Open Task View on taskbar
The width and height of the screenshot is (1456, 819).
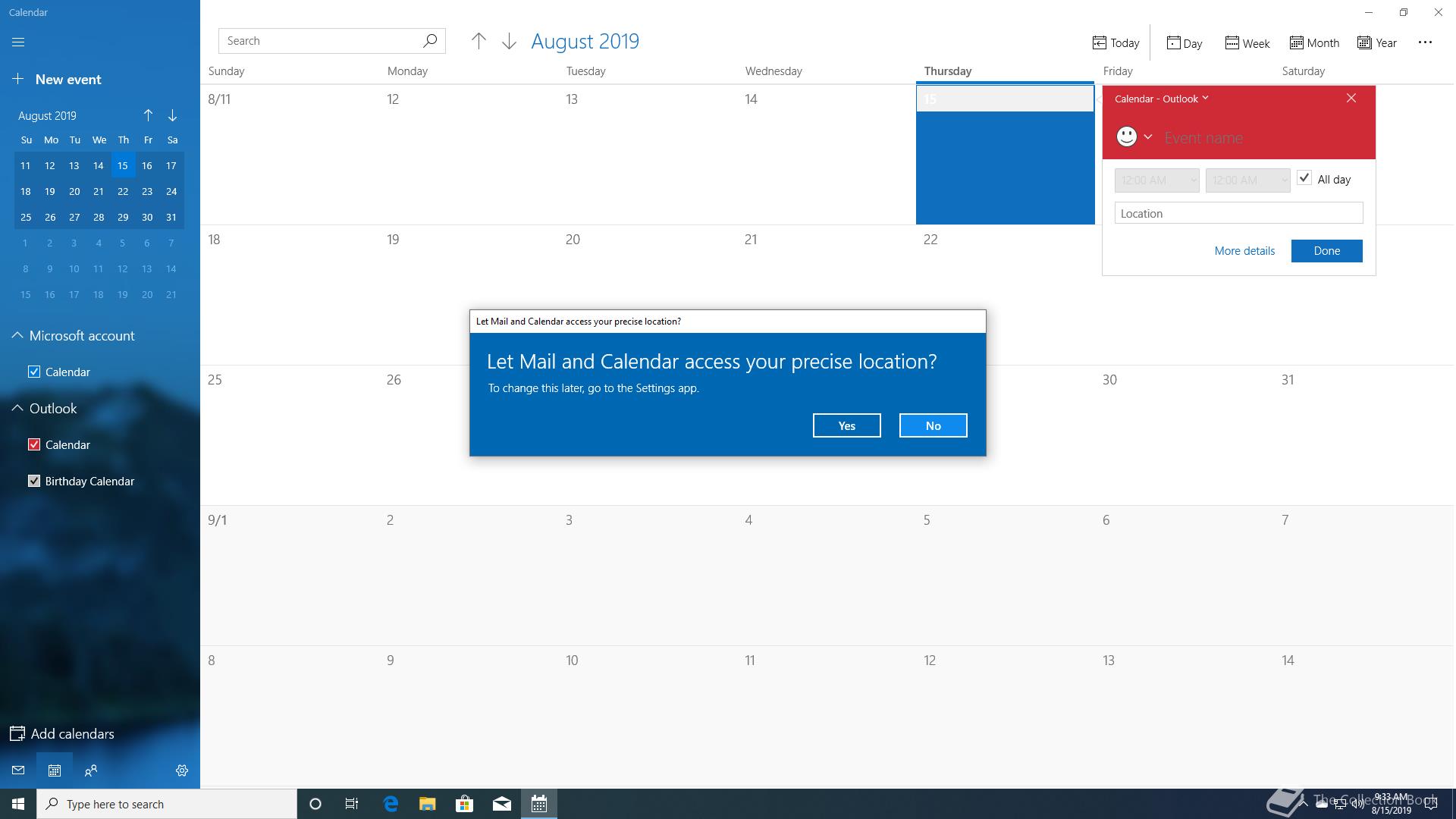(352, 804)
